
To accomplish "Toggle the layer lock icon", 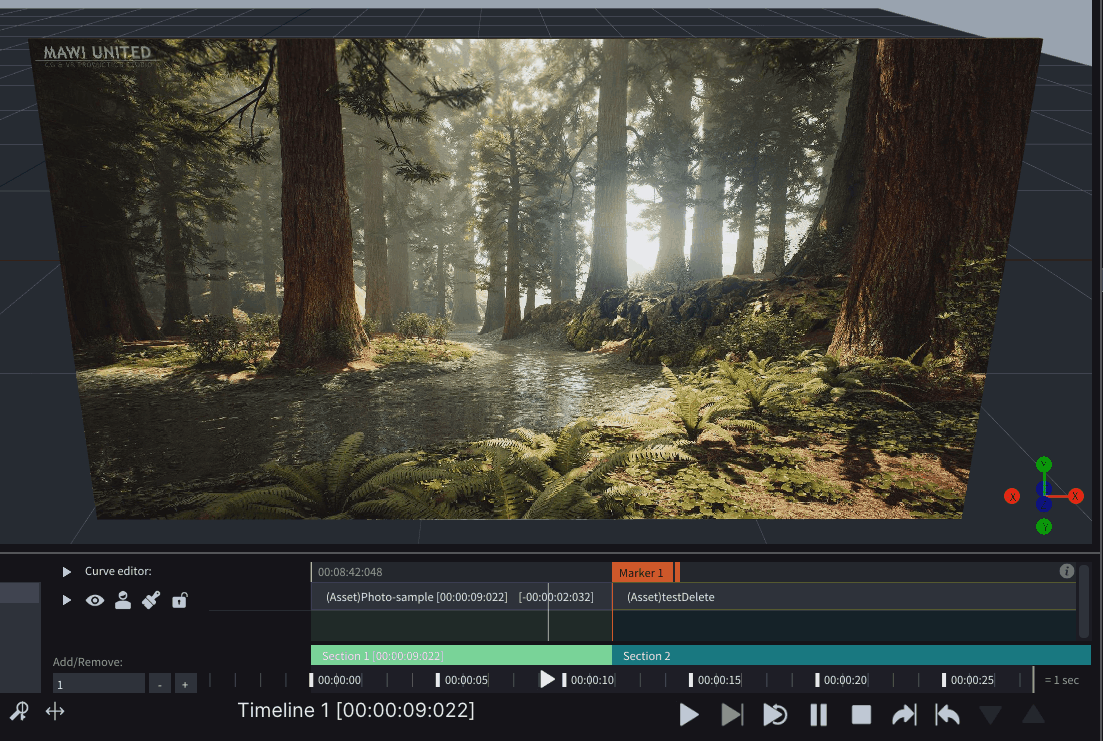I will [x=179, y=600].
